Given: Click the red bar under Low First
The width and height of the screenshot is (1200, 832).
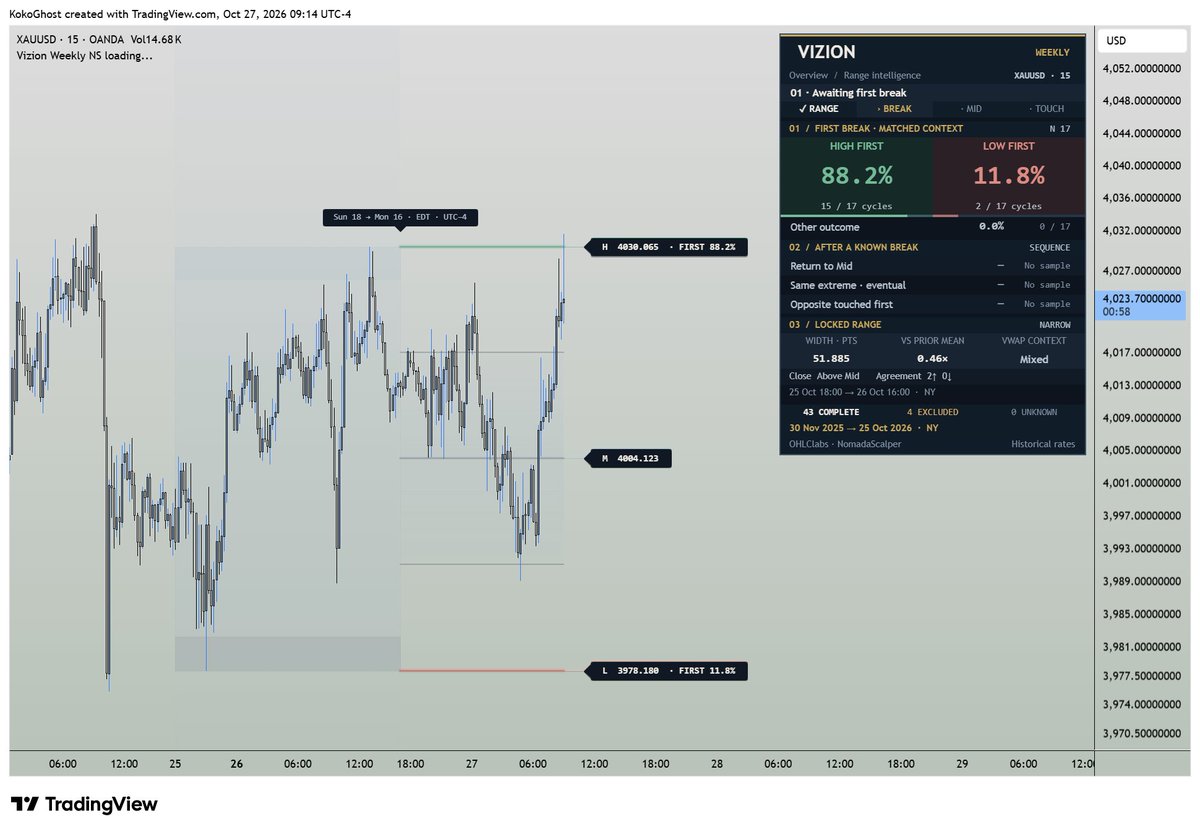Looking at the screenshot, I should click(x=945, y=216).
